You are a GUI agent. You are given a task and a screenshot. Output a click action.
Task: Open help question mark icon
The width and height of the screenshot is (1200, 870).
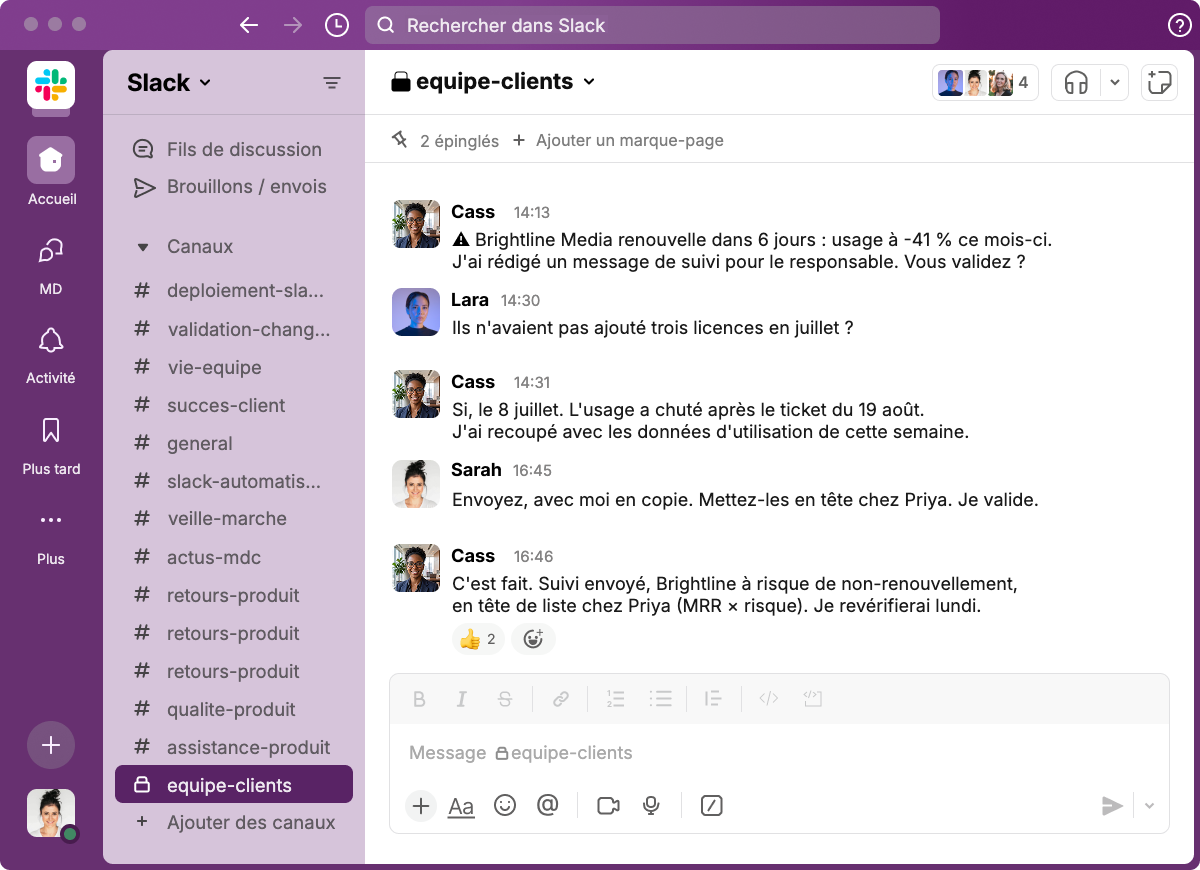pos(1179,25)
